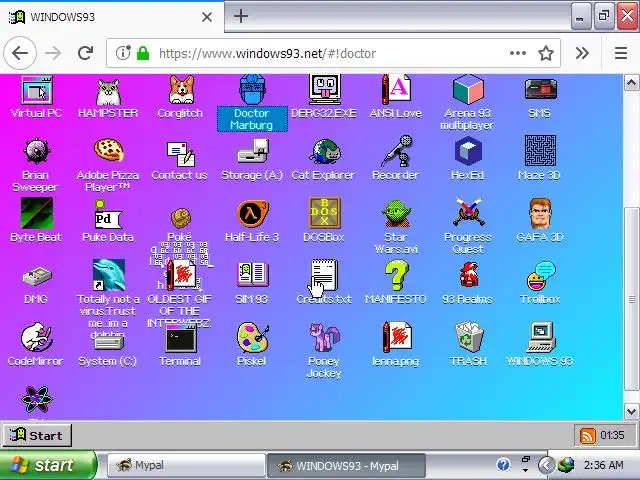This screenshot has width=640, height=480.
Task: Launch SIM 93 icon
Action: pyautogui.click(x=253, y=274)
